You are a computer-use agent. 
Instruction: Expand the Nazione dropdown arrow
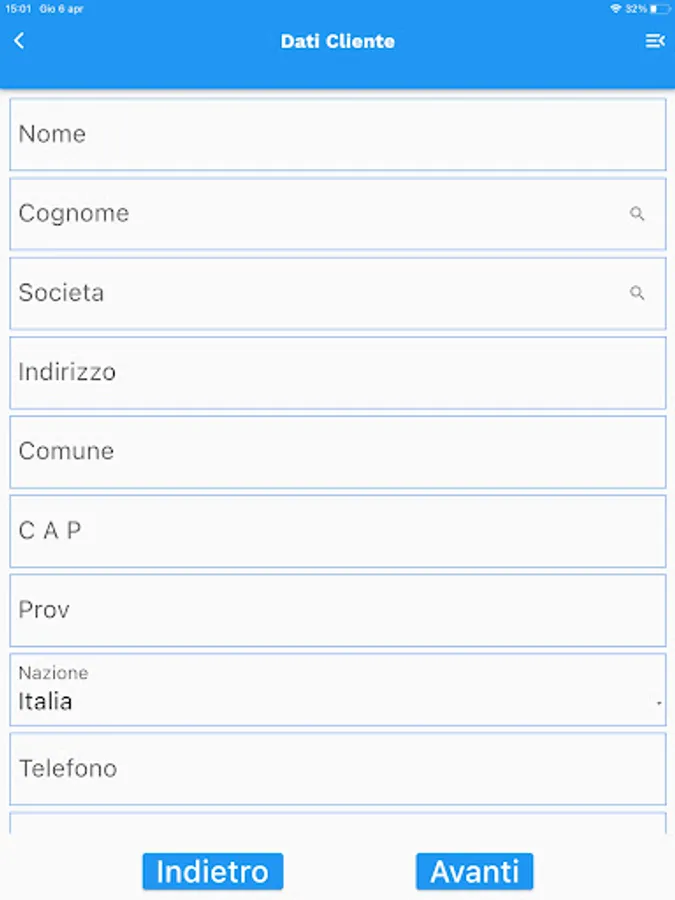click(x=658, y=703)
